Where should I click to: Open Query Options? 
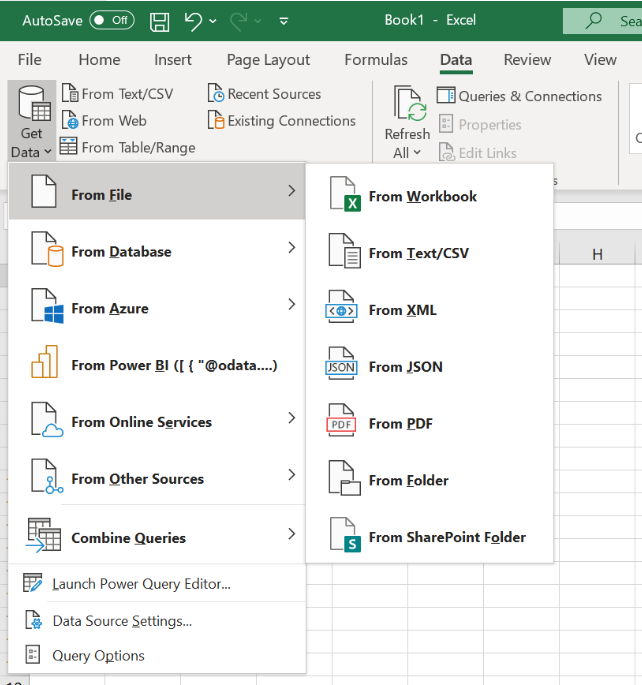[x=157, y=655]
